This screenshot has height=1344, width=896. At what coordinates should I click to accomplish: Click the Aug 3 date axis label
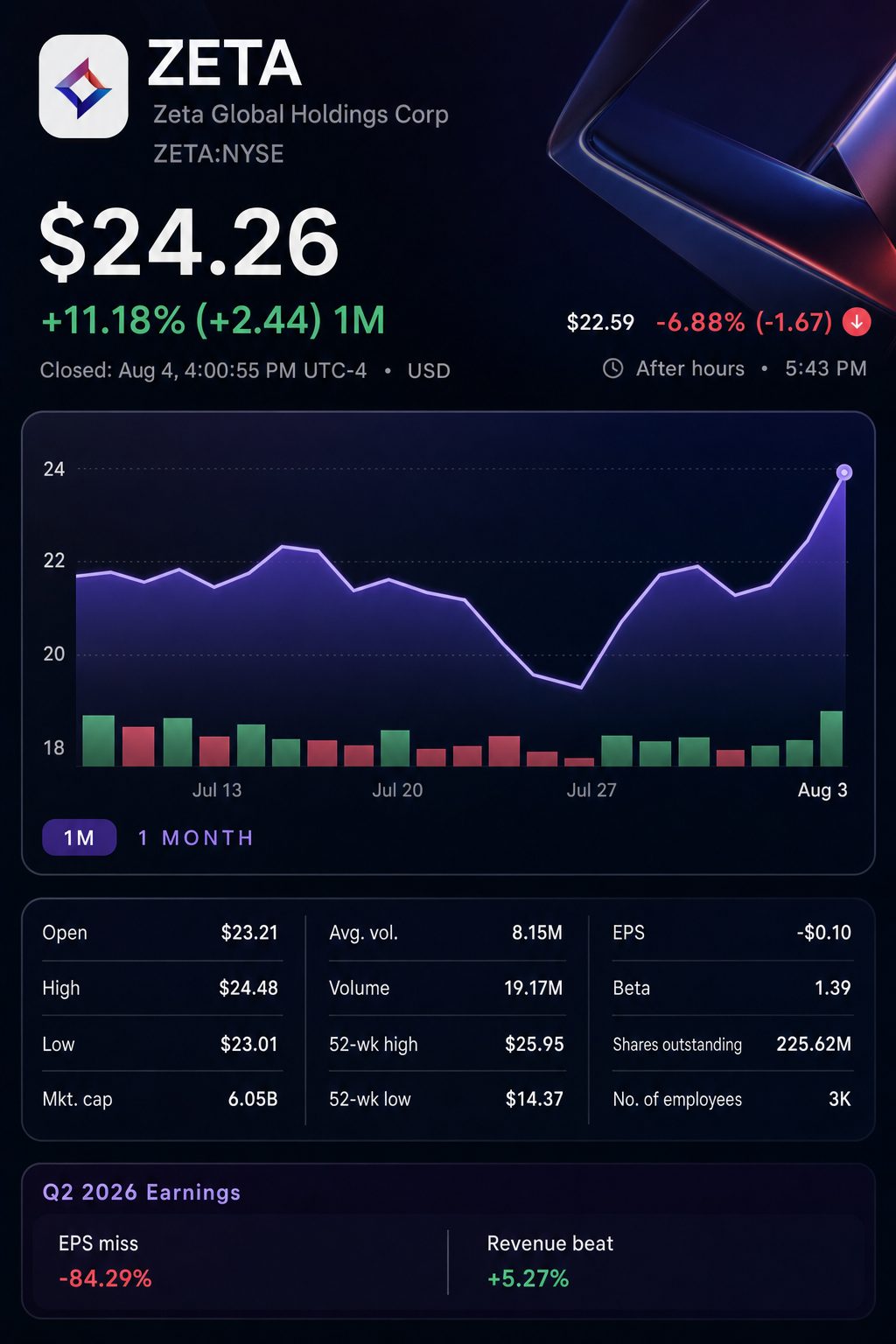822,790
